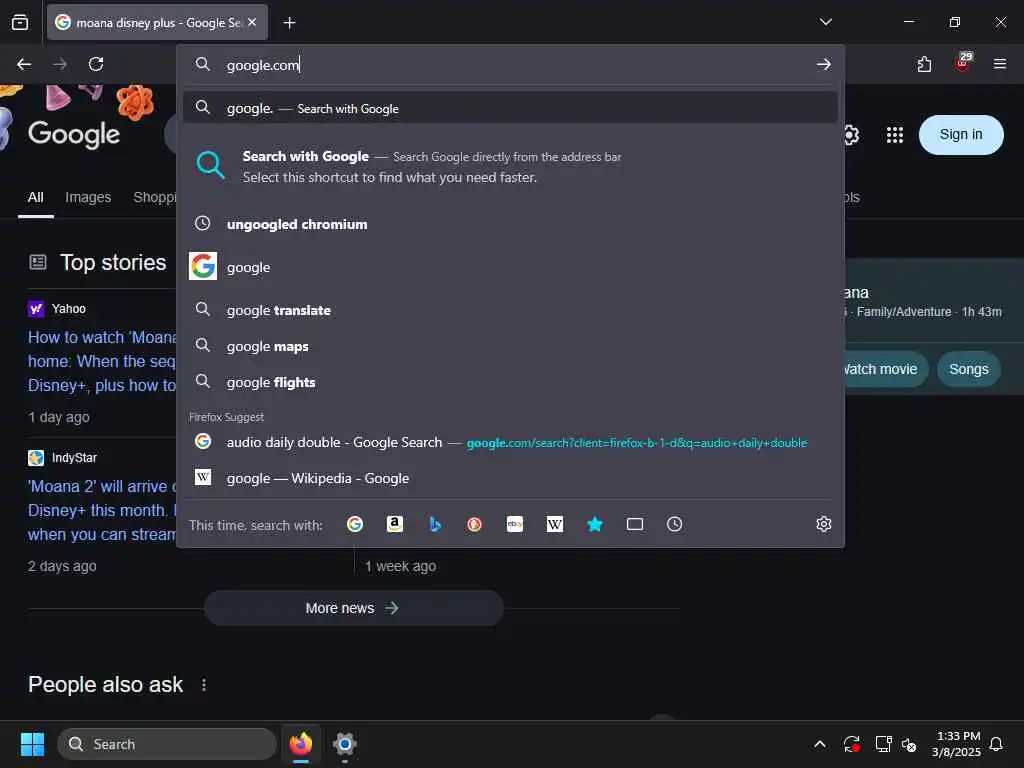Search this time with Bing icon
The image size is (1024, 768).
434,524
